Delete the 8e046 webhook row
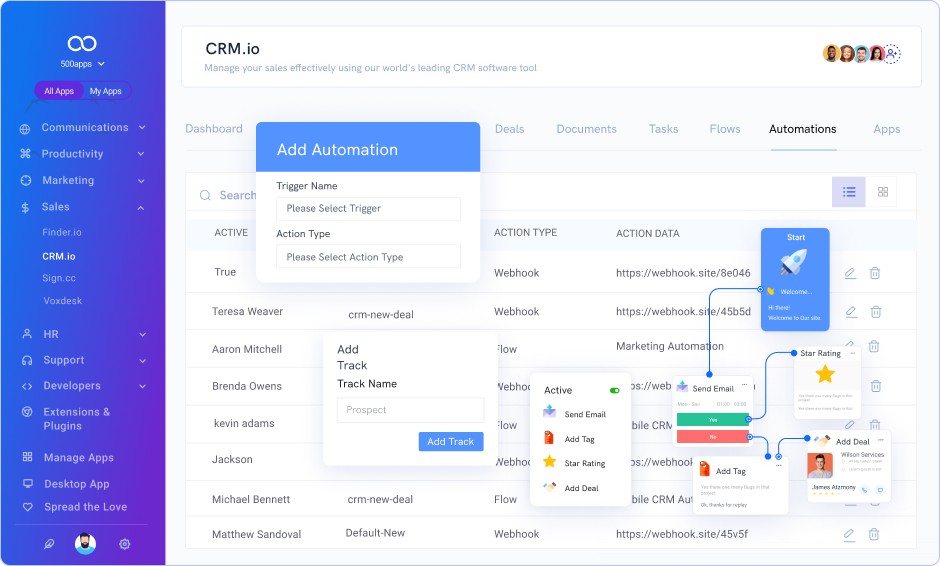 (875, 273)
